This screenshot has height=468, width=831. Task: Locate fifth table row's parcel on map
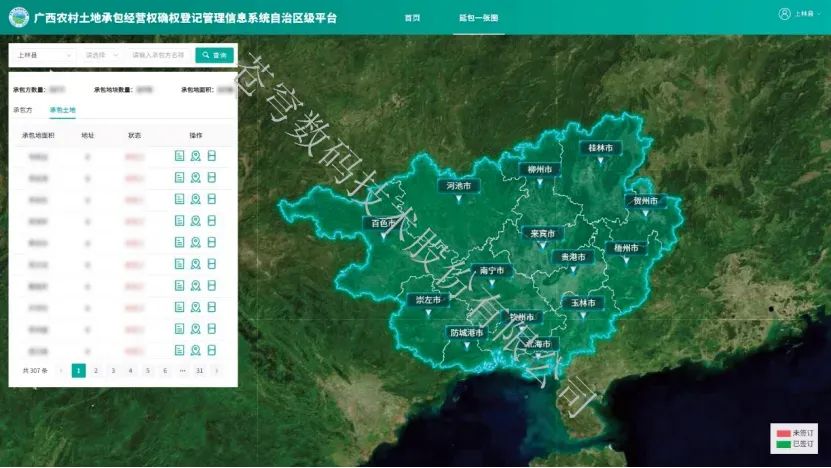(196, 242)
